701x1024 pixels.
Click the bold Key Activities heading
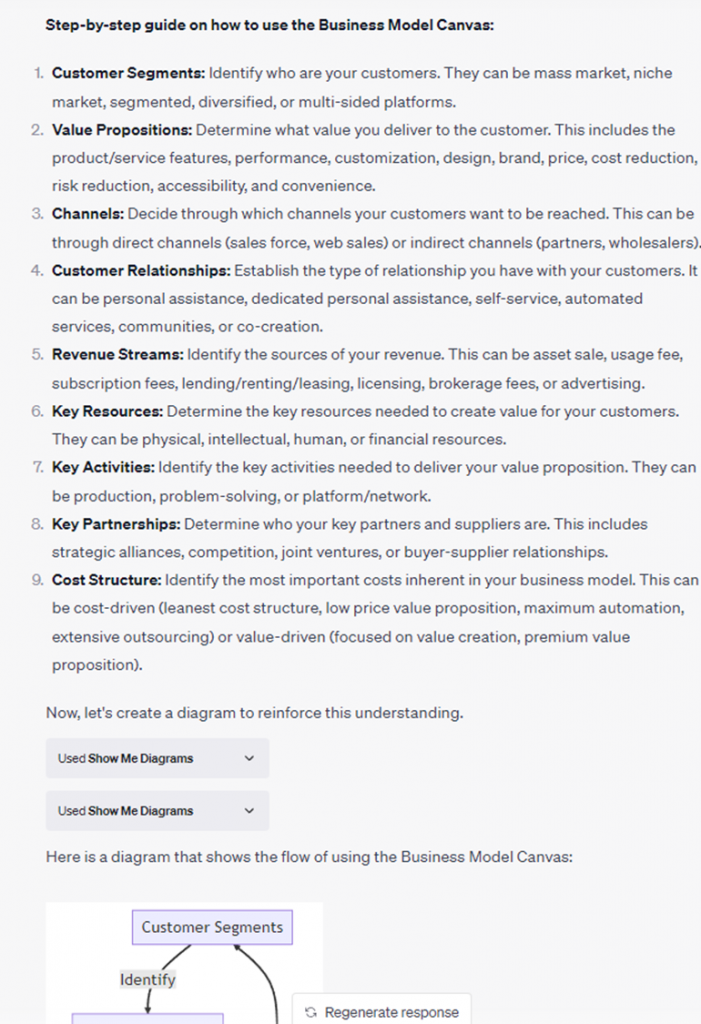103,467
